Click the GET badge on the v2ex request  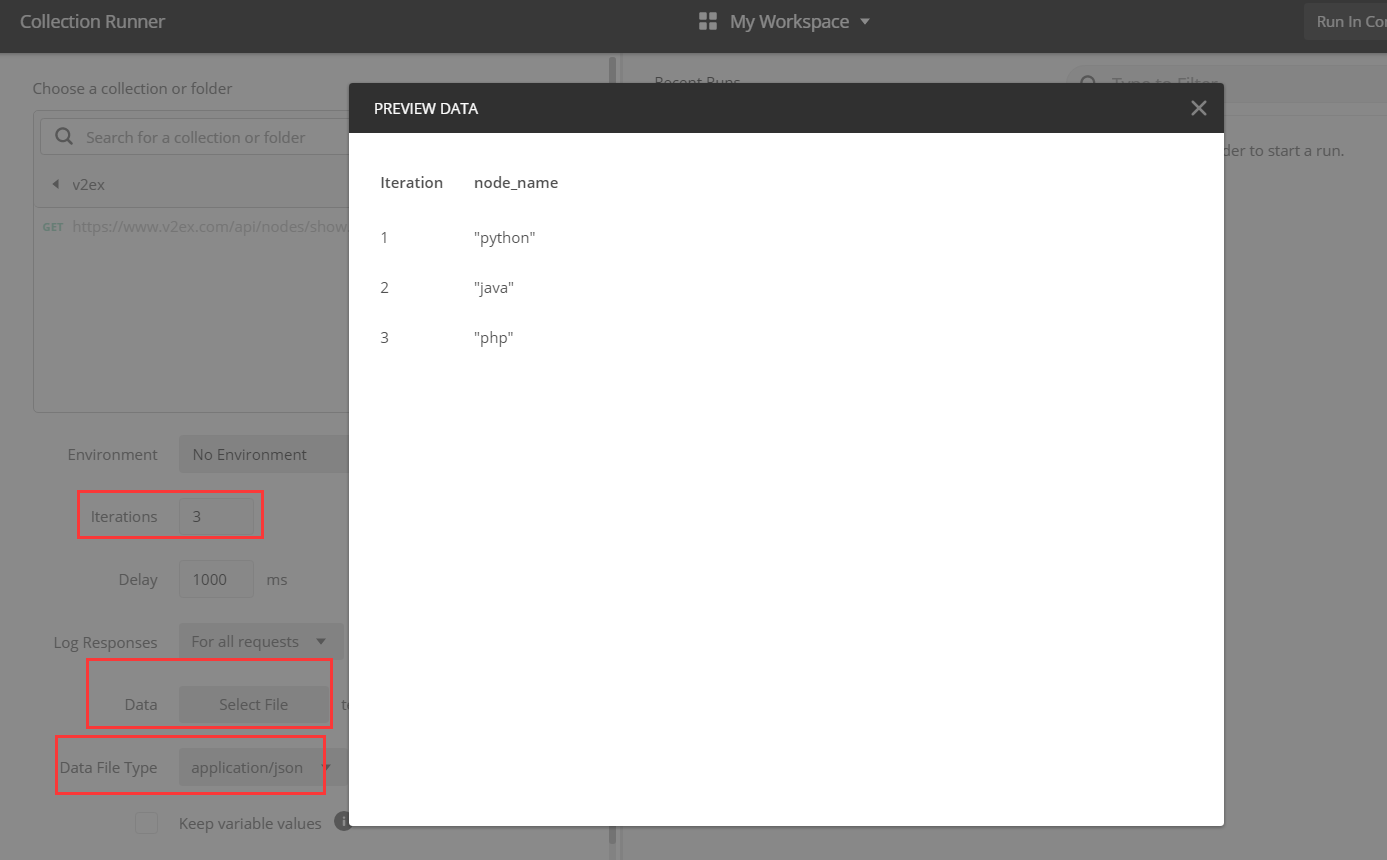(53, 226)
